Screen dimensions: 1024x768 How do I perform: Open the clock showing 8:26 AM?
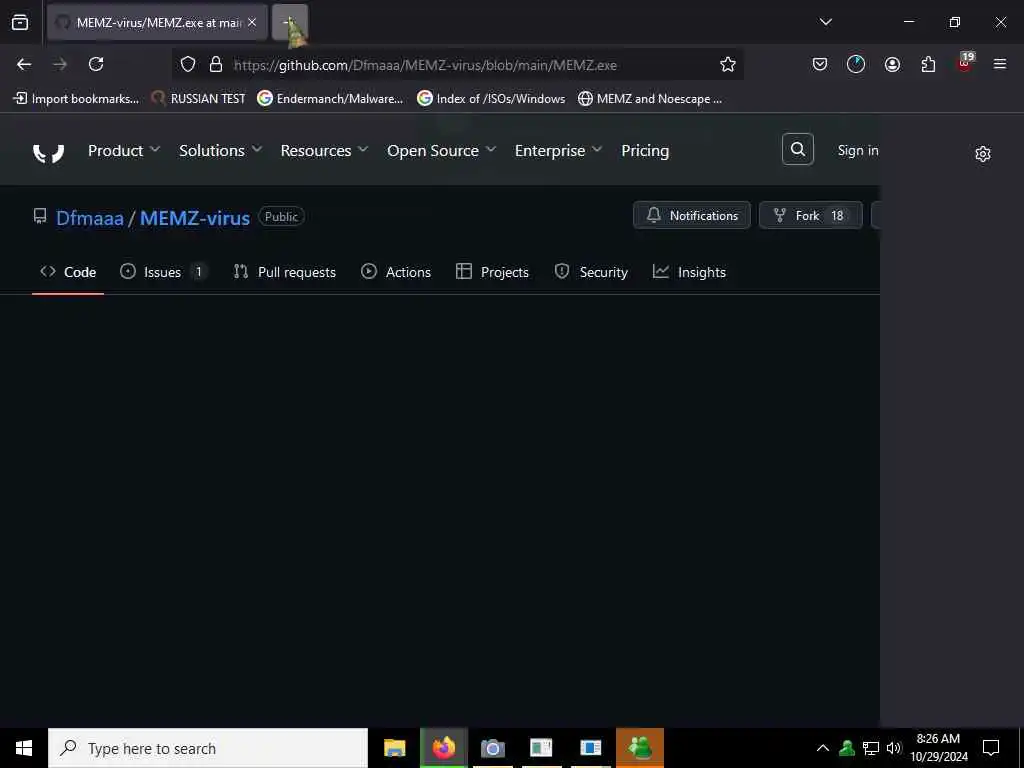(938, 748)
